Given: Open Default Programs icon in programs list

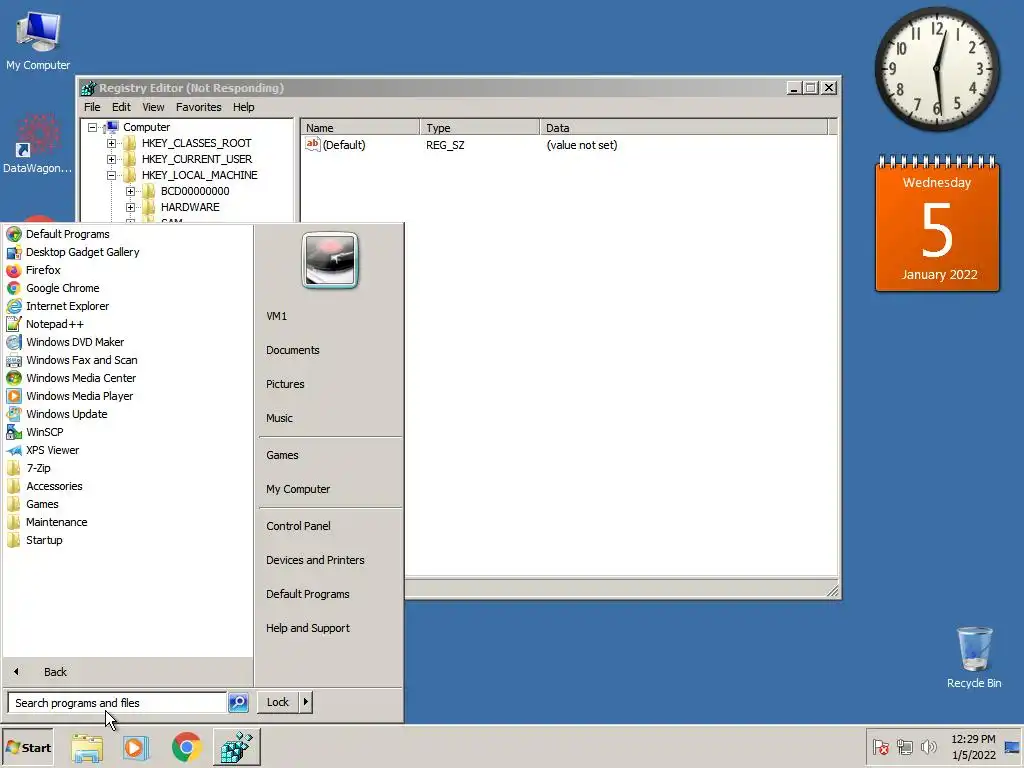Looking at the screenshot, I should (x=14, y=234).
